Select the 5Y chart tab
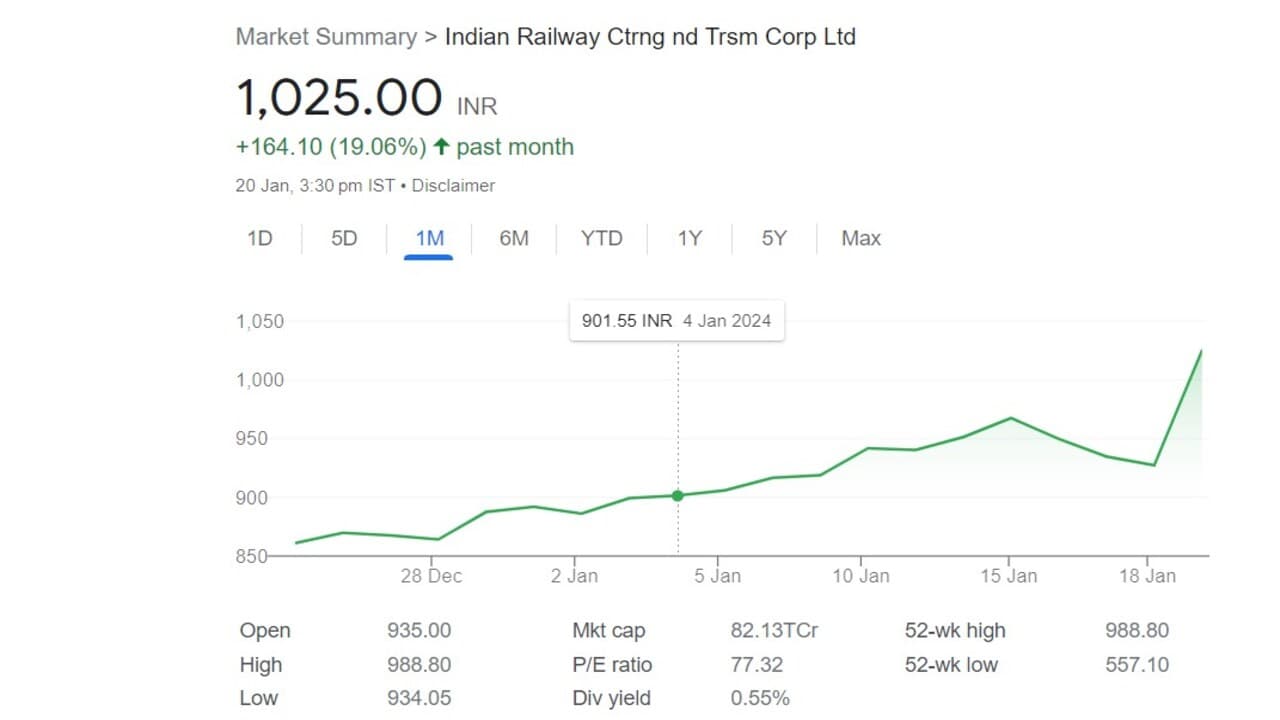The width and height of the screenshot is (1280, 720). coord(774,238)
